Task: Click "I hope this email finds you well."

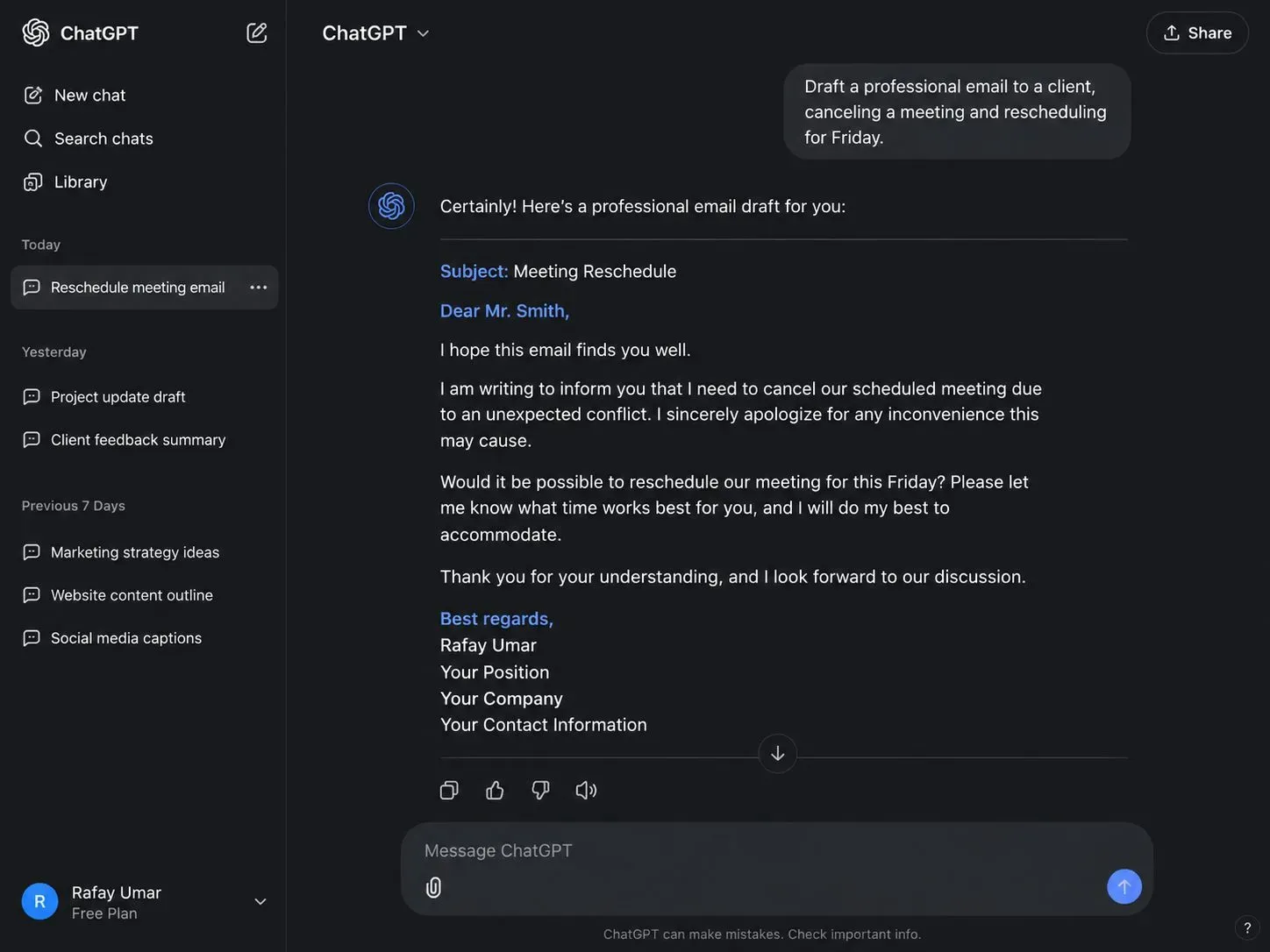Action: point(566,350)
